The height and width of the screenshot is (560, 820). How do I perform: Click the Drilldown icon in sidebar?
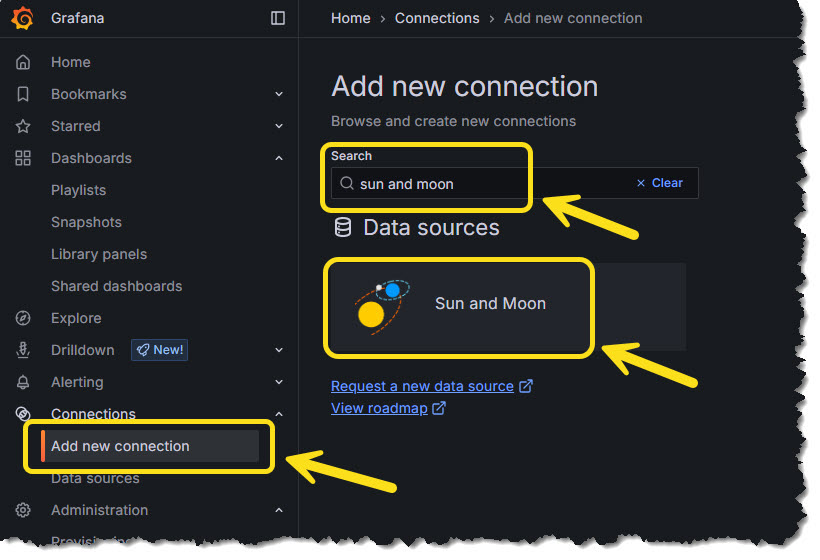pyautogui.click(x=23, y=350)
